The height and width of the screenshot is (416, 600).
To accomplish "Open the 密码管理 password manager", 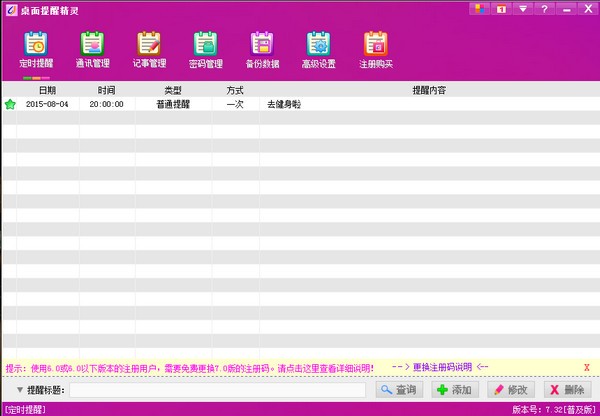I will (205, 50).
